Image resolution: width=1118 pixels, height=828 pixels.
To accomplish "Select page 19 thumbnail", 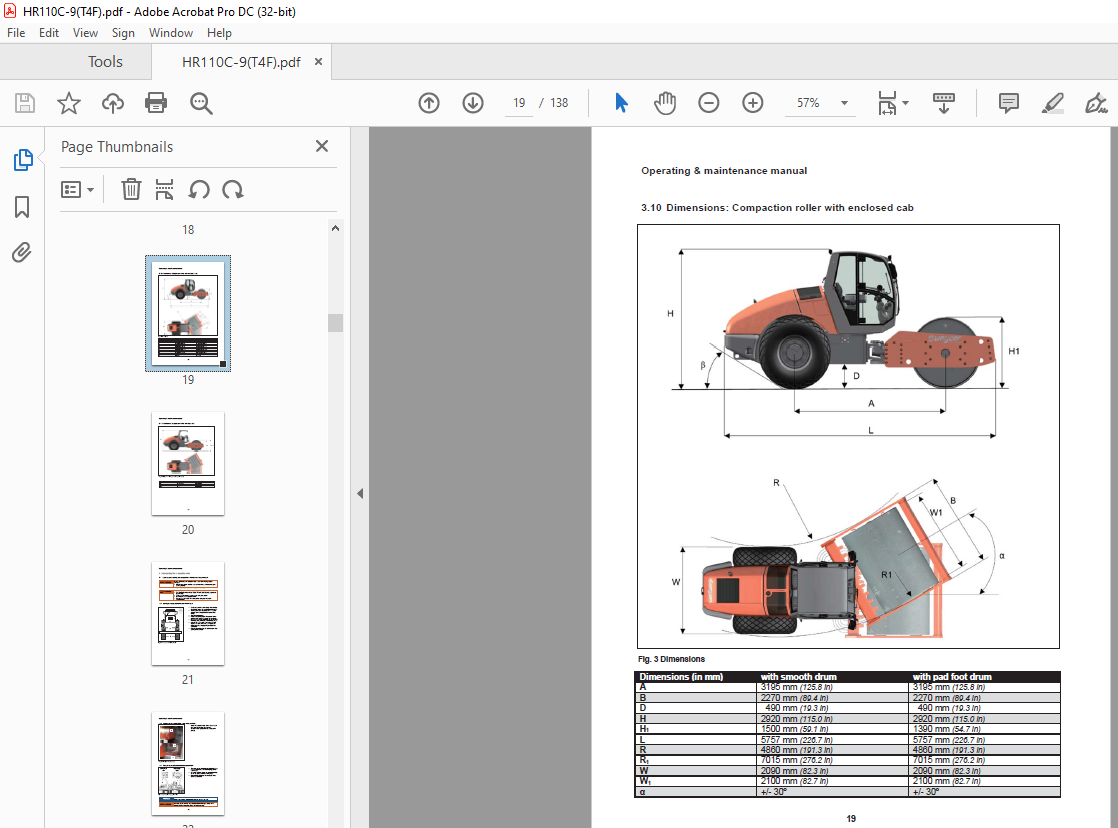I will [188, 314].
